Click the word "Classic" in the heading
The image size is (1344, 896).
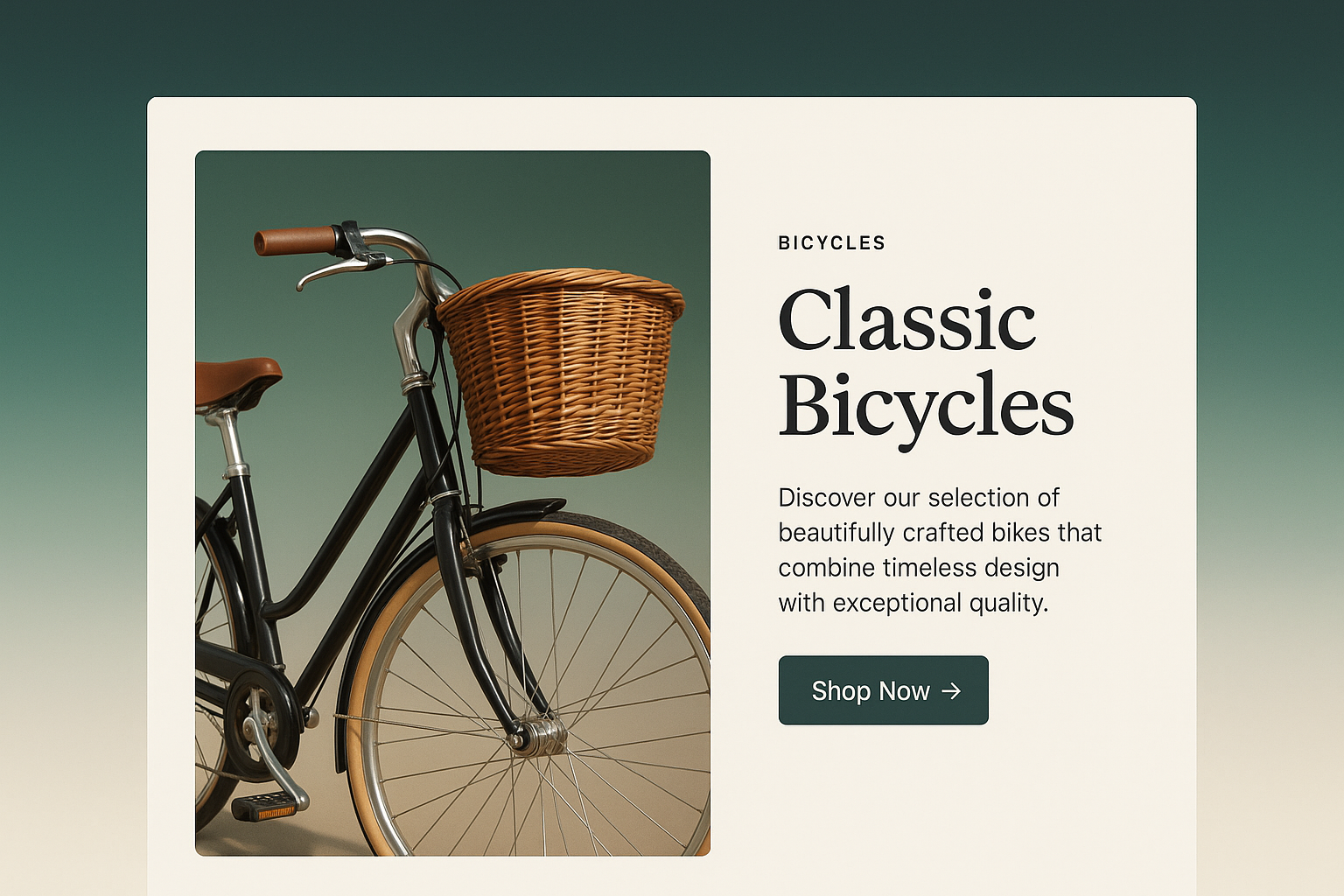(906, 320)
